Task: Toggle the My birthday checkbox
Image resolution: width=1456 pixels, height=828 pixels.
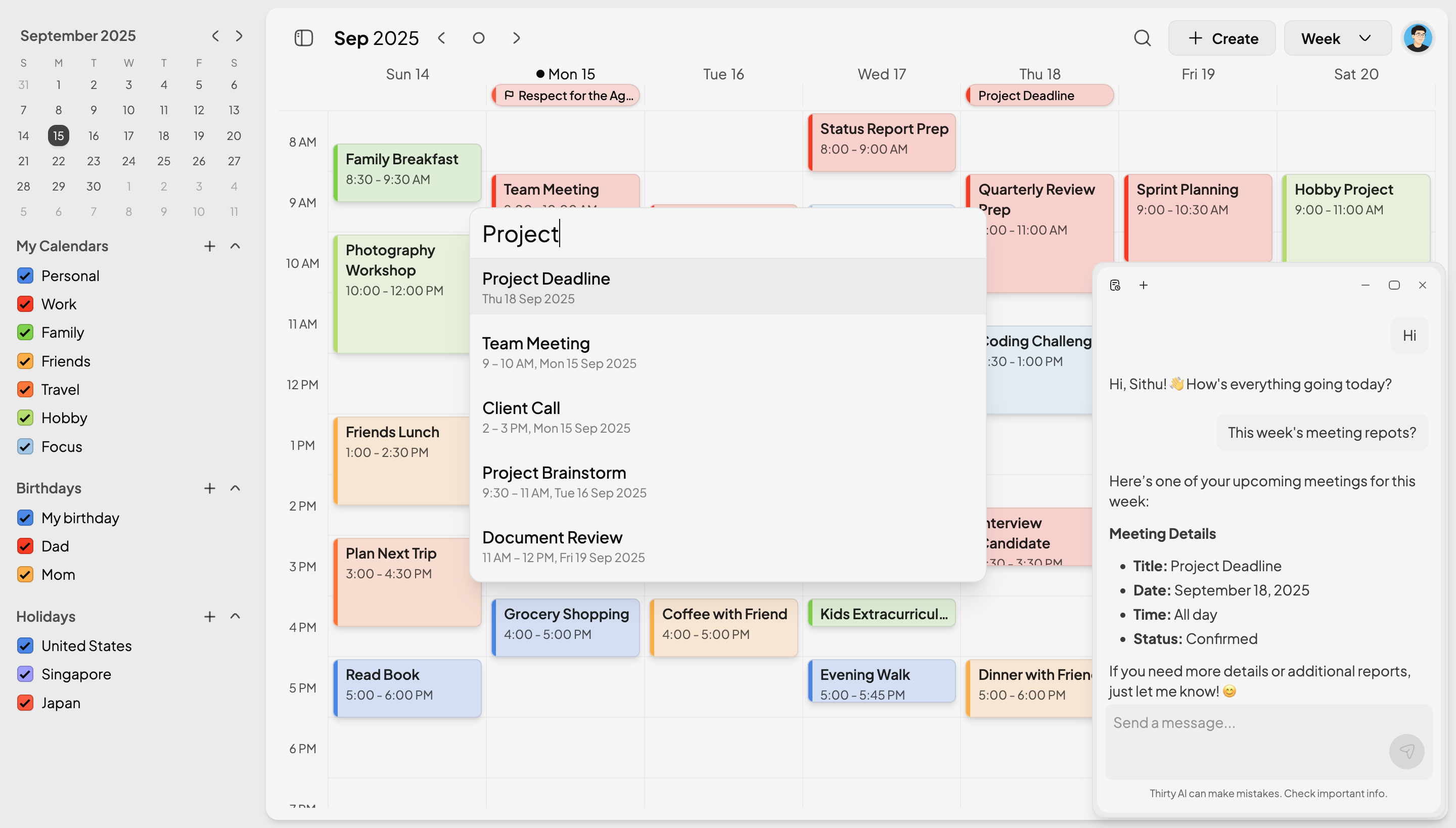Action: [25, 518]
